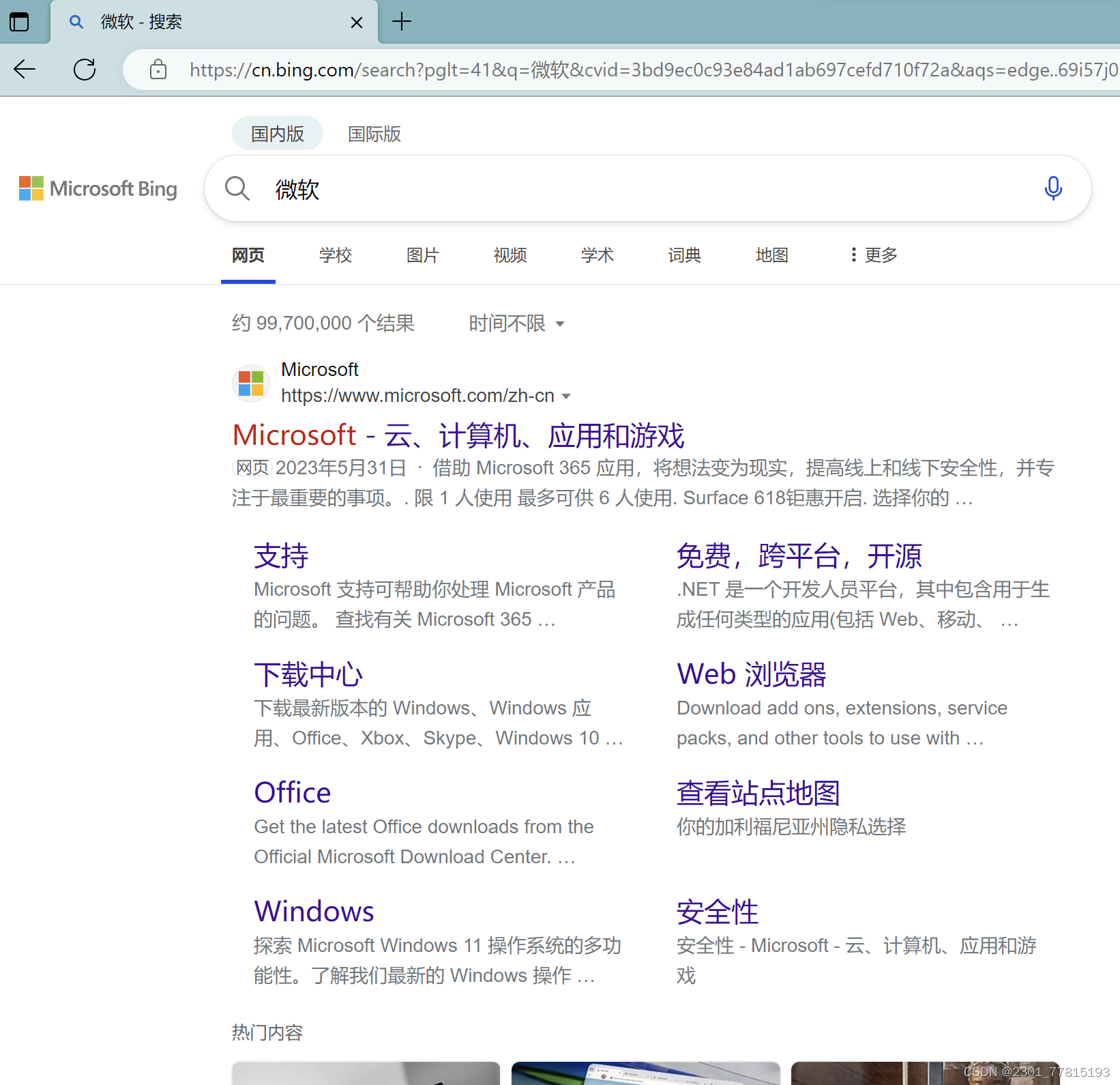Expand the arrow next to microsoft.com/zh-cn URL
Viewport: 1120px width, 1085px height.
(566, 396)
